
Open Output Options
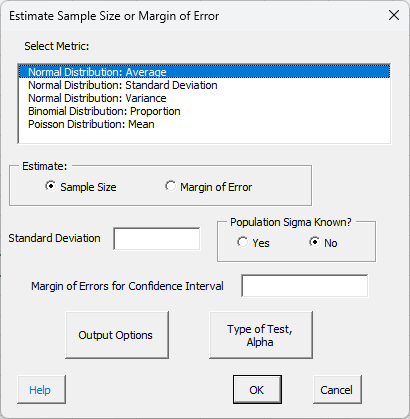click(117, 335)
